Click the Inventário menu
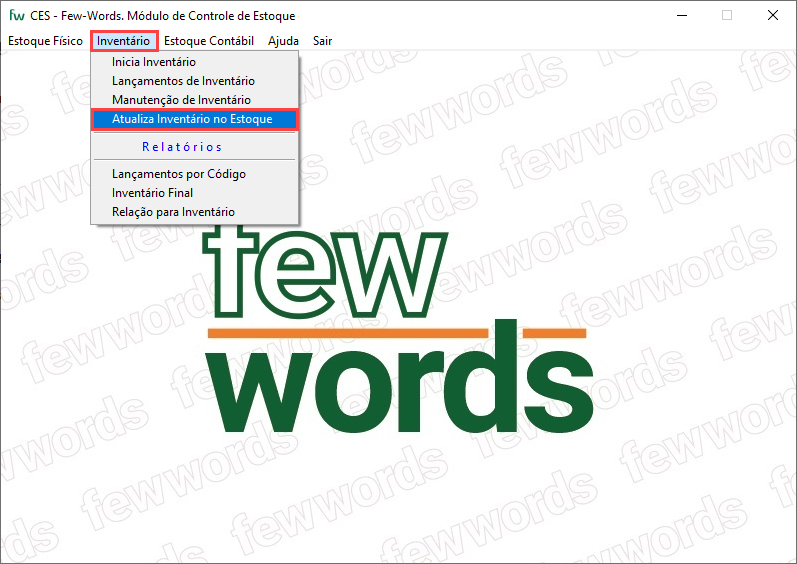 click(124, 41)
